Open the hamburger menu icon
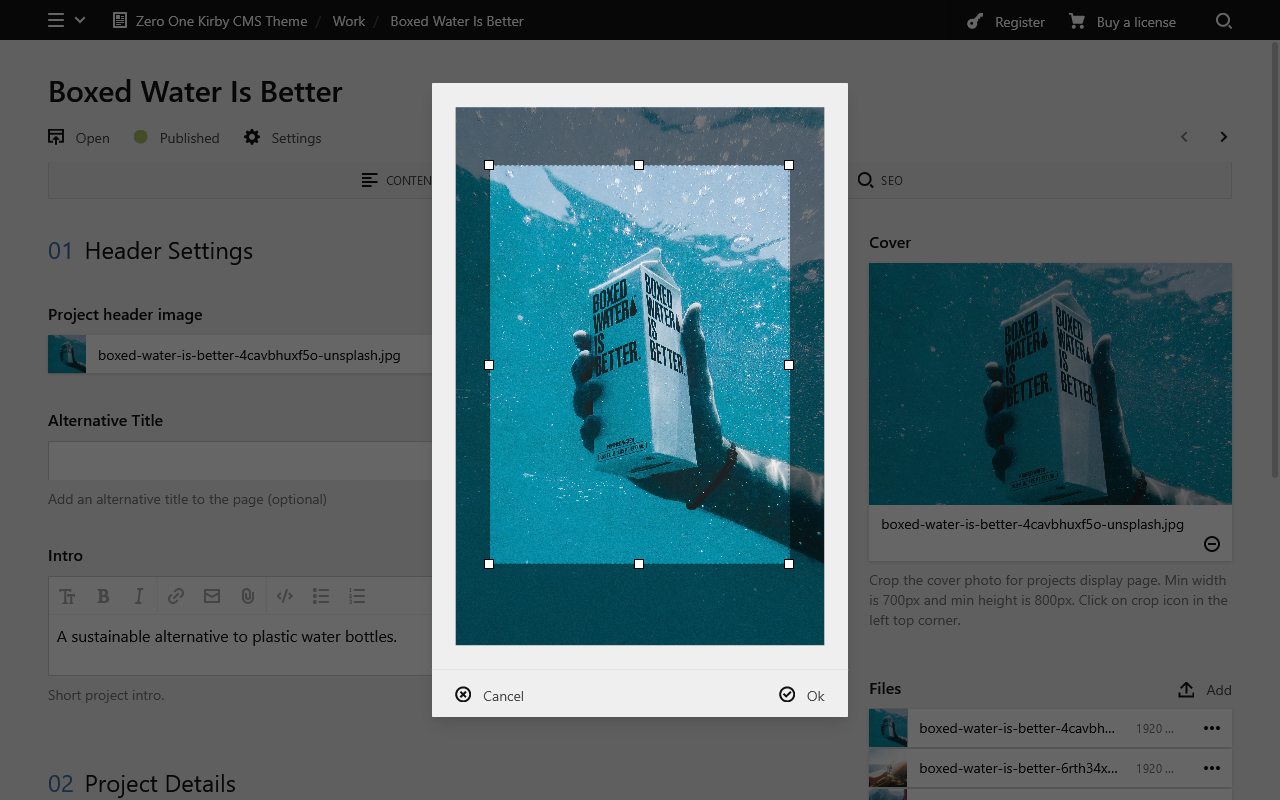 click(56, 20)
